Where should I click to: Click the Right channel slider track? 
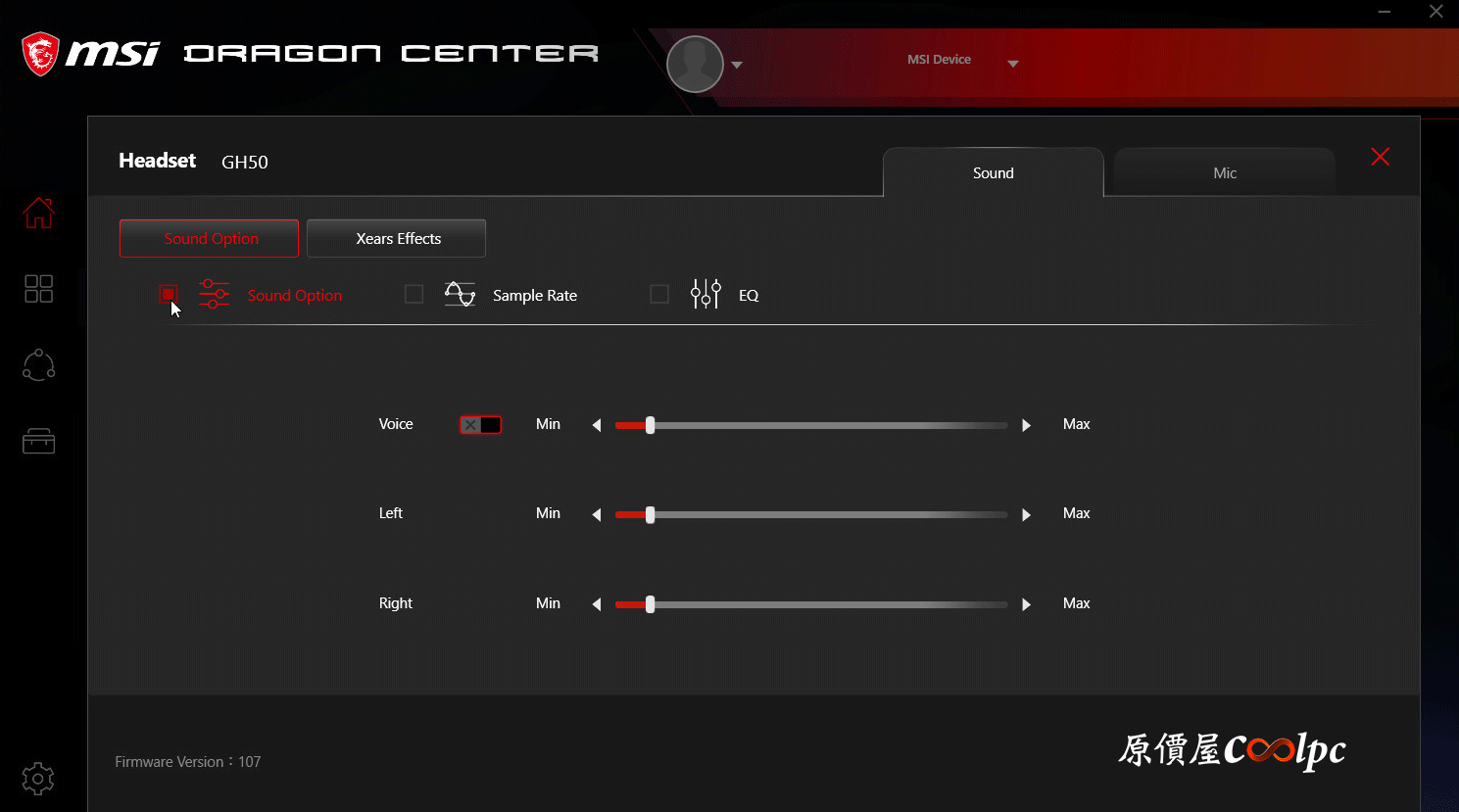[811, 604]
